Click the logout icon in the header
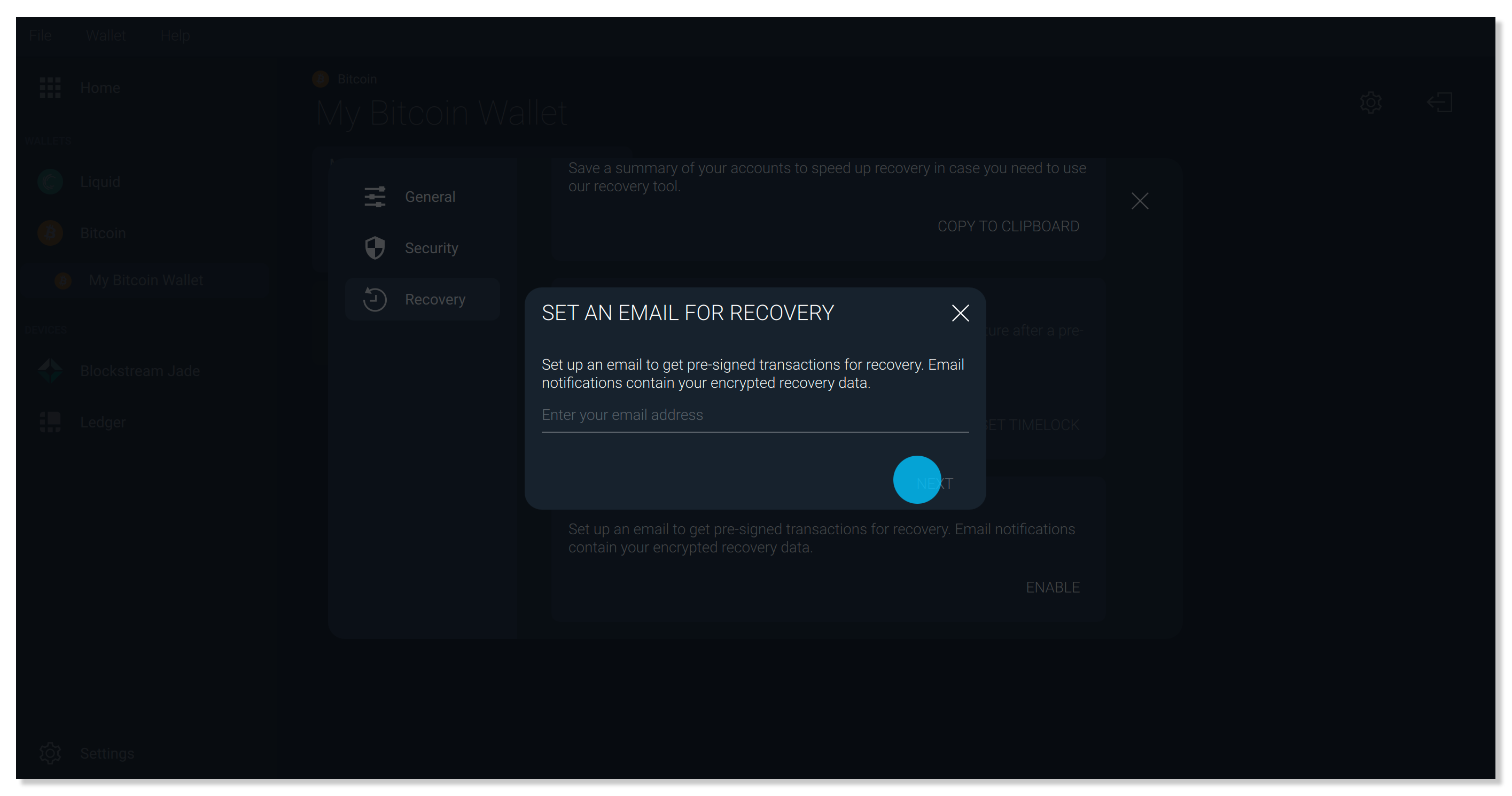 coord(1439,102)
